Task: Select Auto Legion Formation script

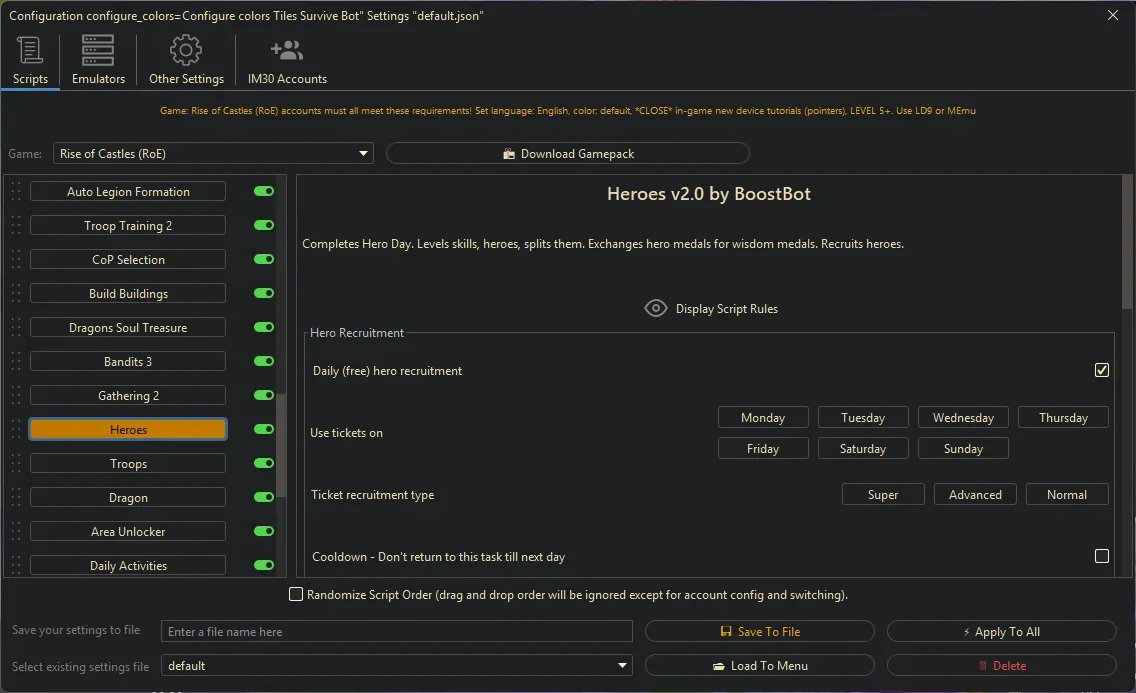Action: tap(128, 191)
